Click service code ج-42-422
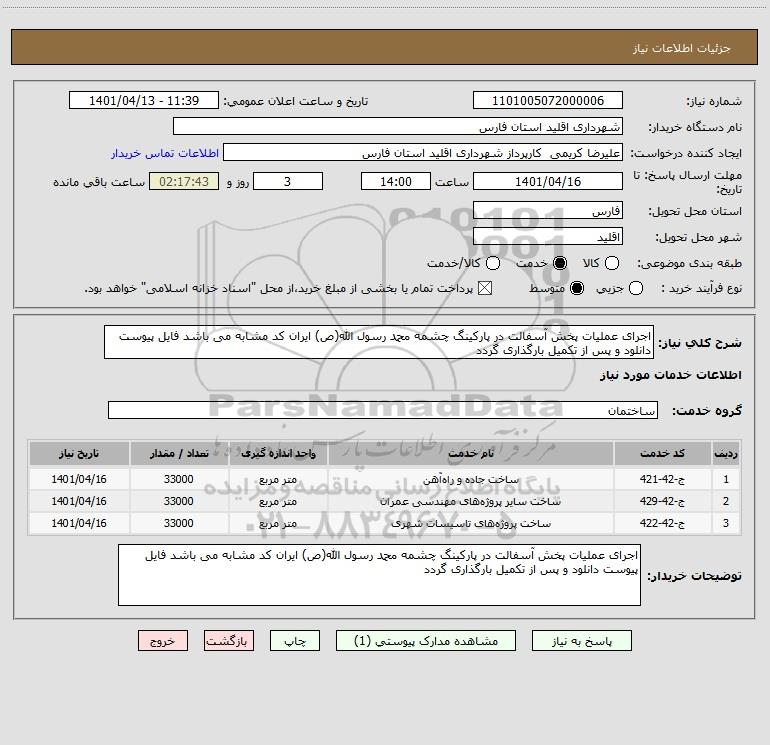The image size is (770, 745). tap(662, 523)
